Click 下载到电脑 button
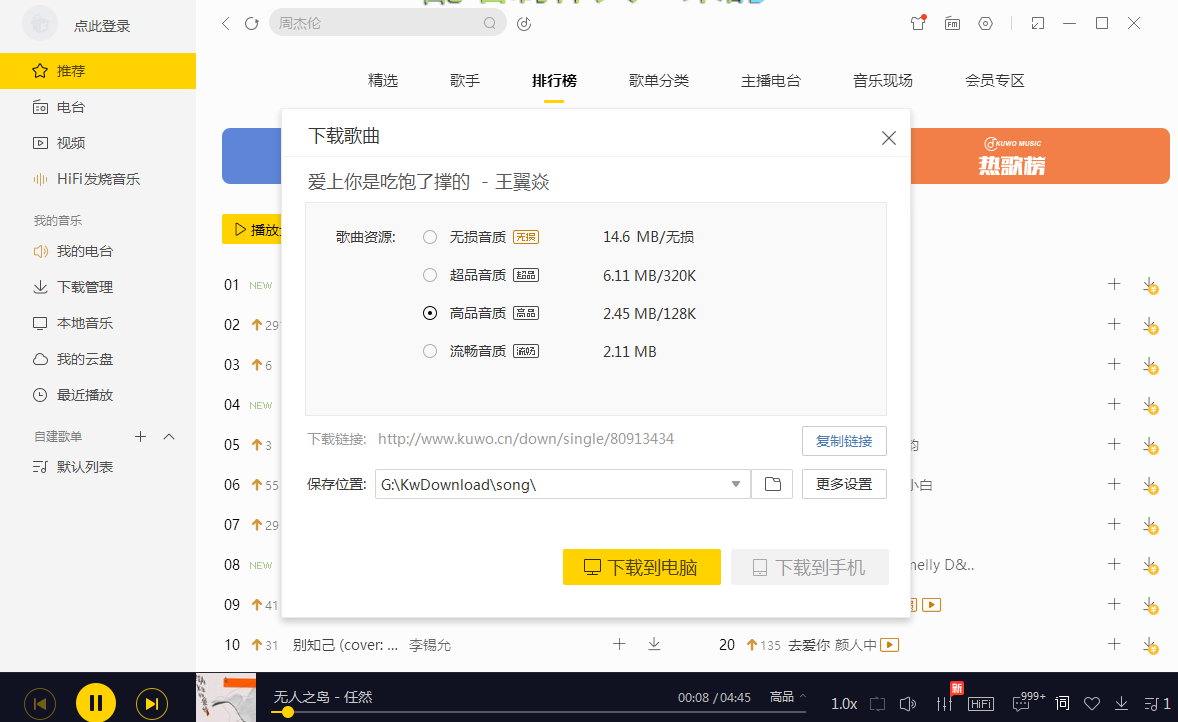The height and width of the screenshot is (722, 1178). [642, 567]
